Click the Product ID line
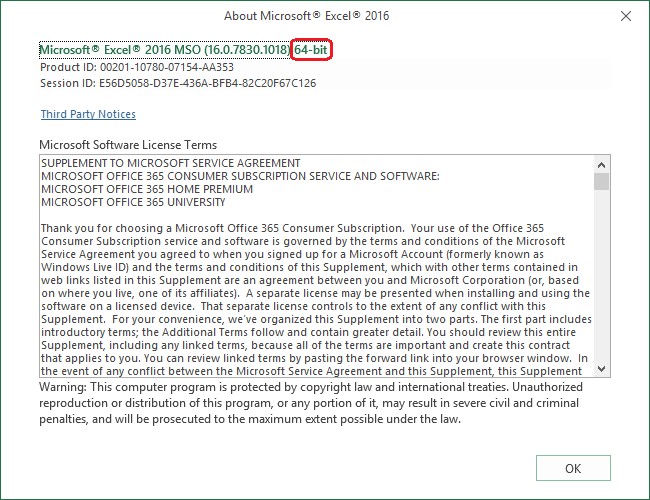The width and height of the screenshot is (650, 500). tap(137, 67)
